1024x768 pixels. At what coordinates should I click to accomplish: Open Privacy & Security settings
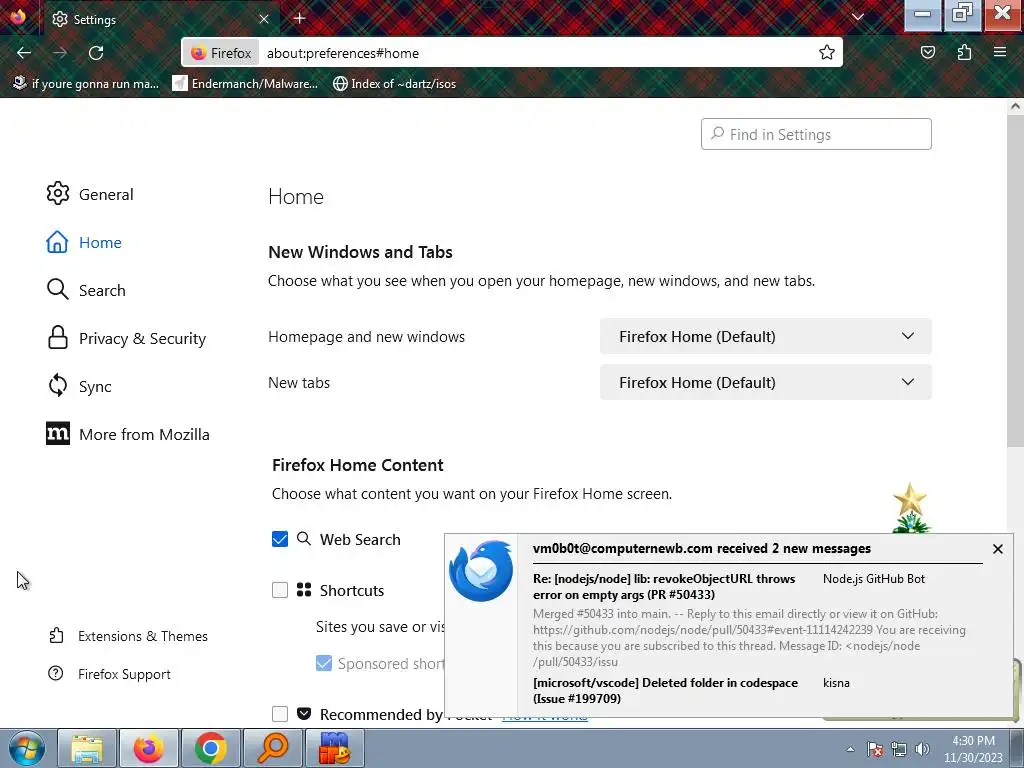click(x=126, y=338)
